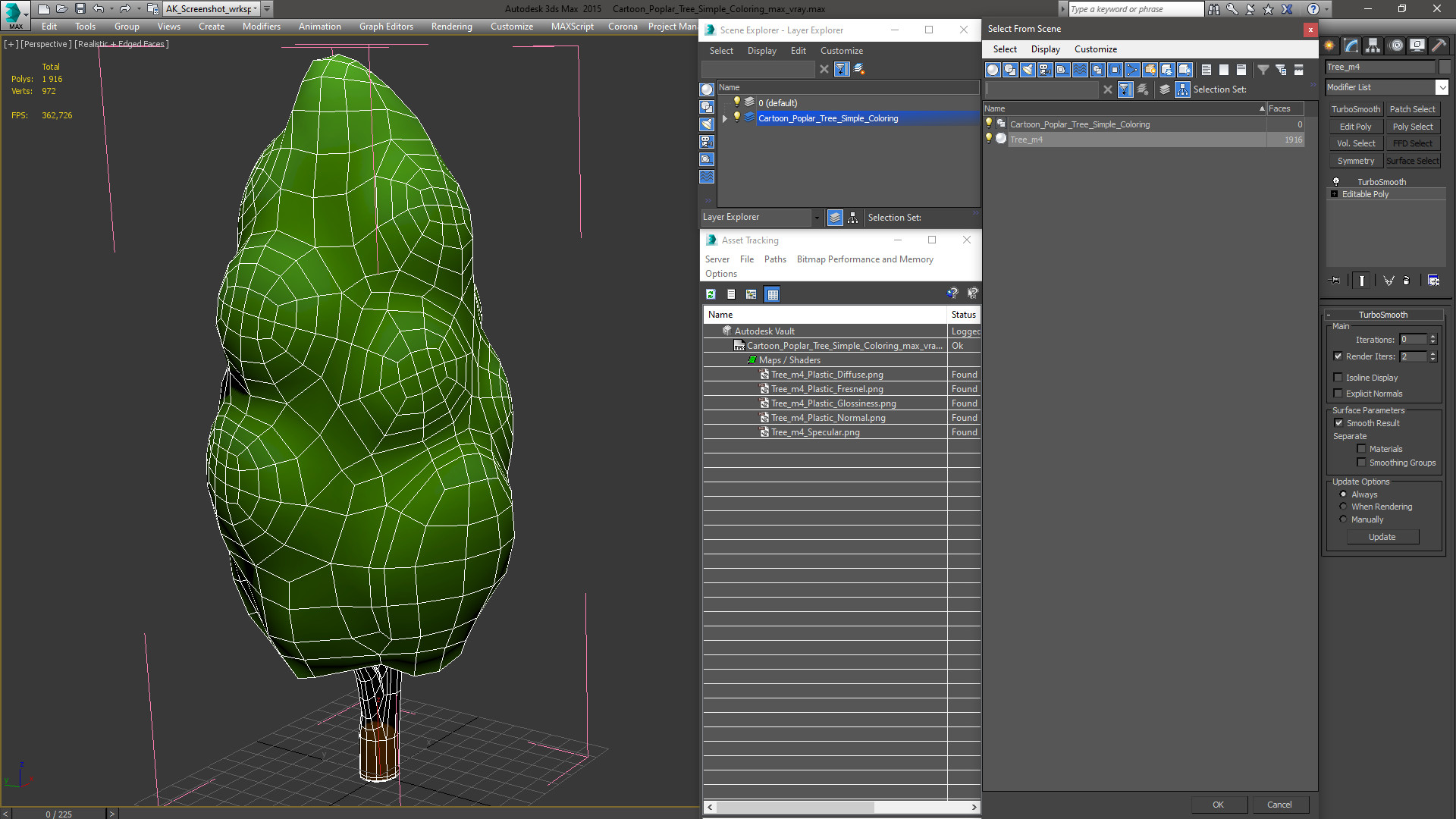The width and height of the screenshot is (1456, 819).
Task: Click Select All icon in Select From Scene
Action: (x=1206, y=70)
